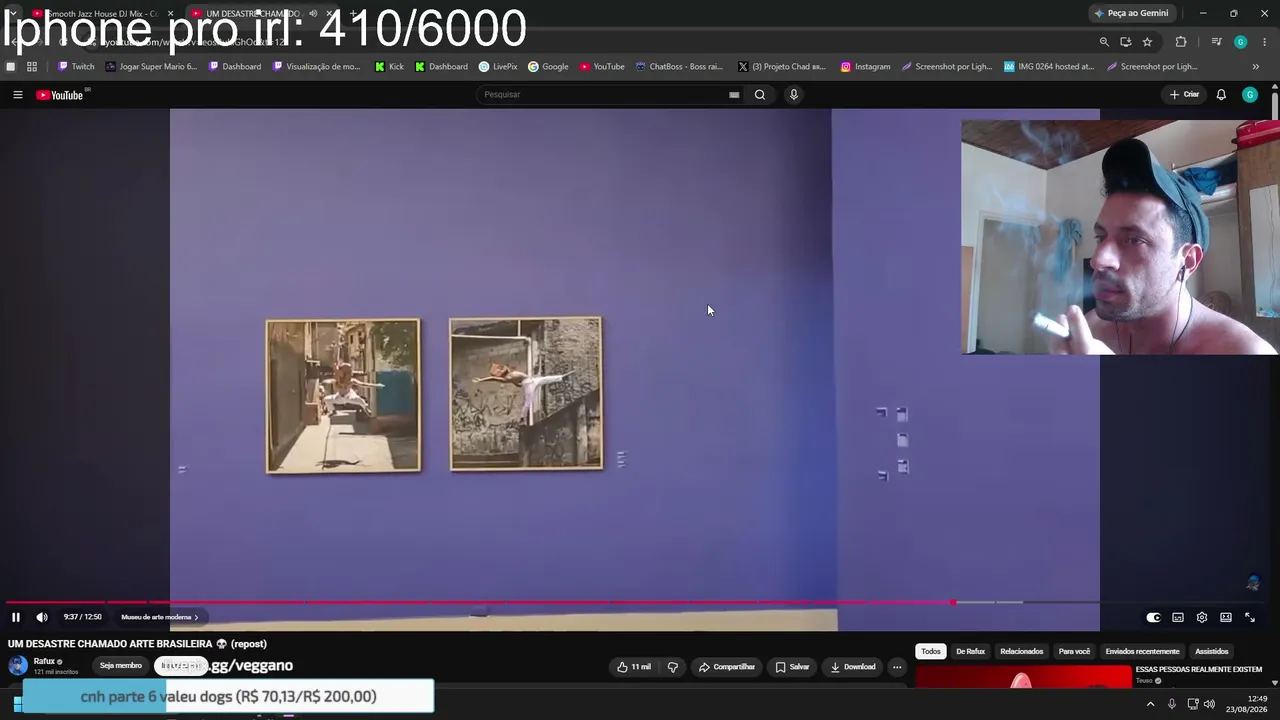Open the LivePix bookmark
The height and width of the screenshot is (720, 1280).
point(498,67)
